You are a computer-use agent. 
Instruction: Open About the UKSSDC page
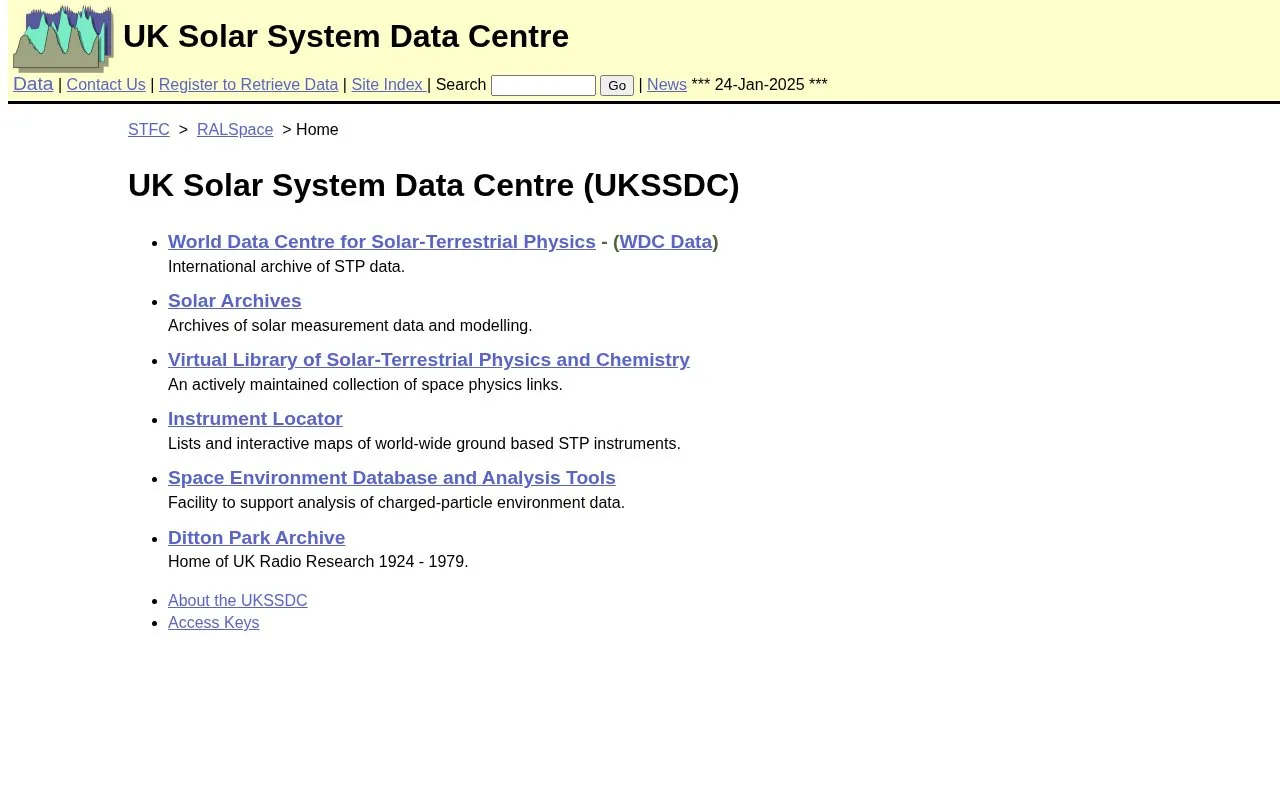[238, 601]
